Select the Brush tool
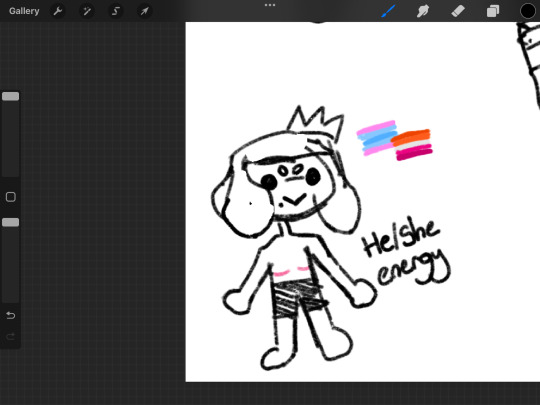Viewport: 540px width, 405px height. (388, 11)
